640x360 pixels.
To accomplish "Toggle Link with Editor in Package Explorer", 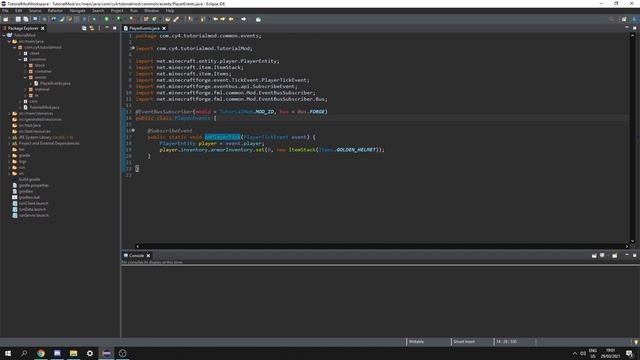I will [x=92, y=28].
